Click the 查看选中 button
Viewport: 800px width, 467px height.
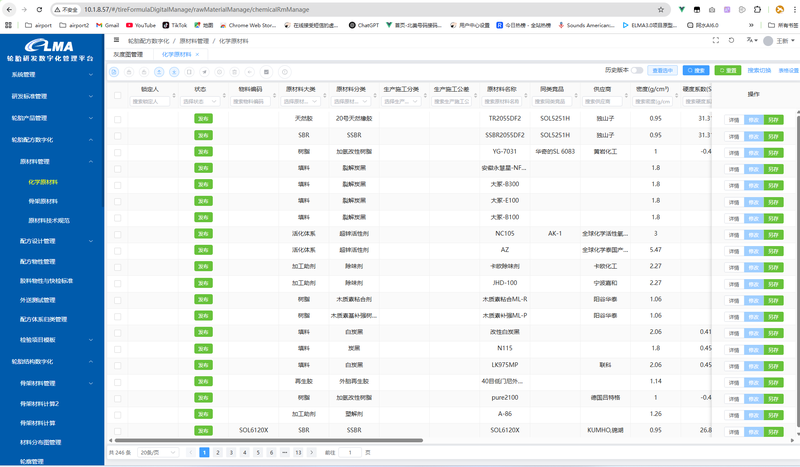662,70
